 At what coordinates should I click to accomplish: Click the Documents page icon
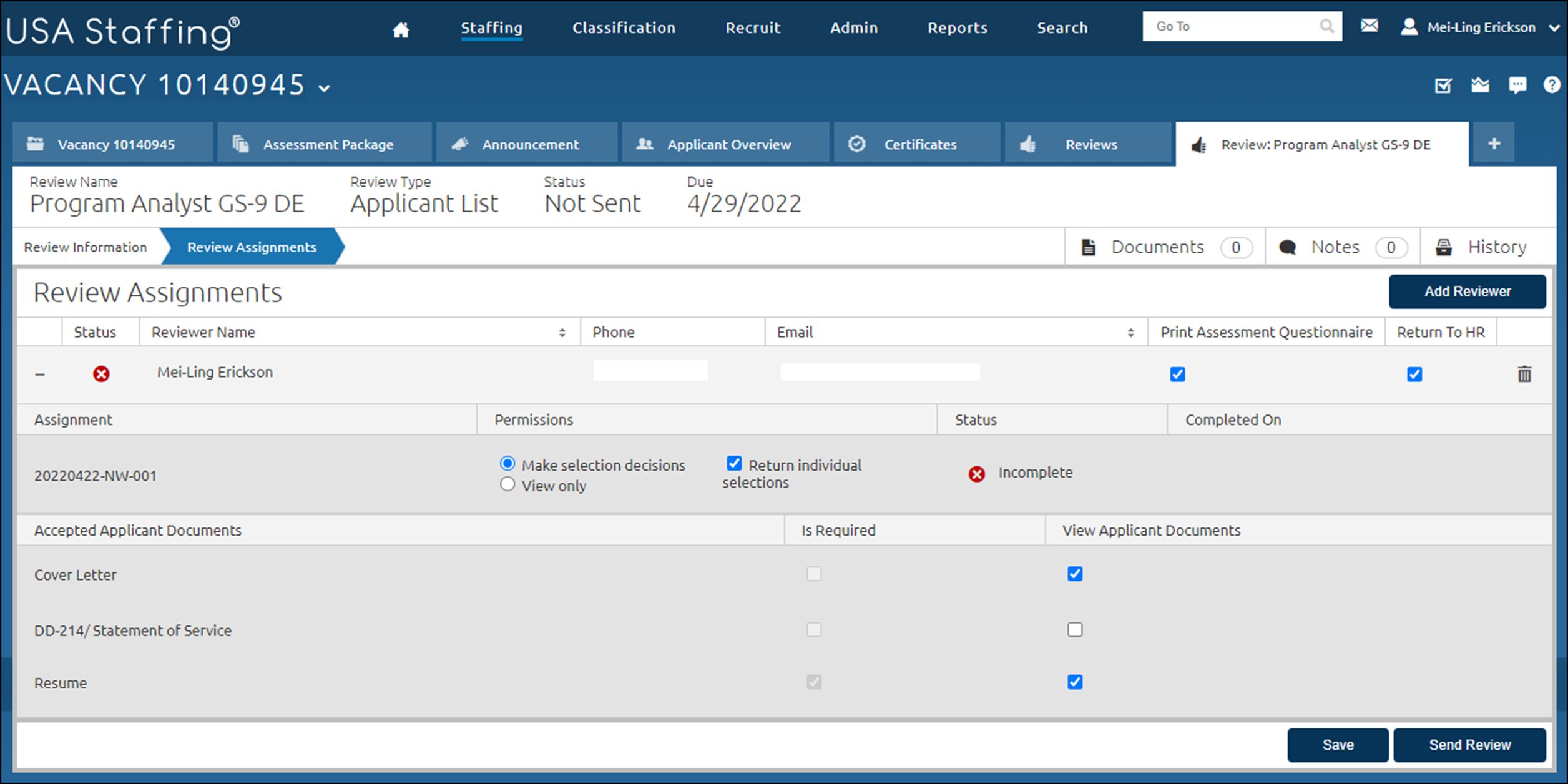[1089, 247]
